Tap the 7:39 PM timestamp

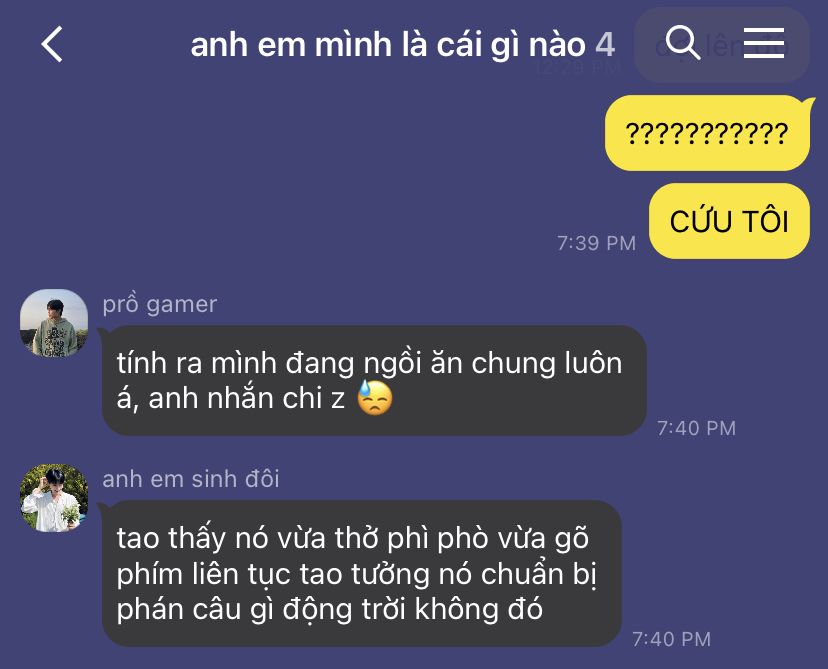click(x=596, y=243)
